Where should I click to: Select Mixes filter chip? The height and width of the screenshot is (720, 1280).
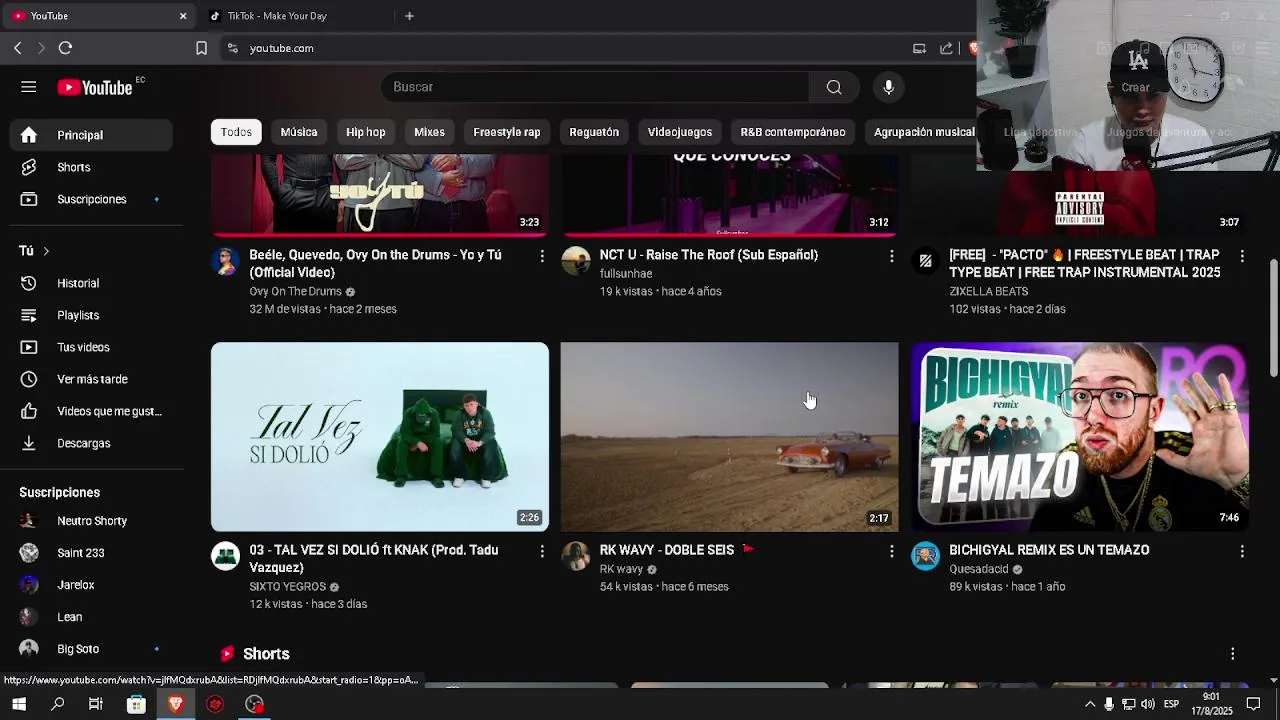click(429, 132)
